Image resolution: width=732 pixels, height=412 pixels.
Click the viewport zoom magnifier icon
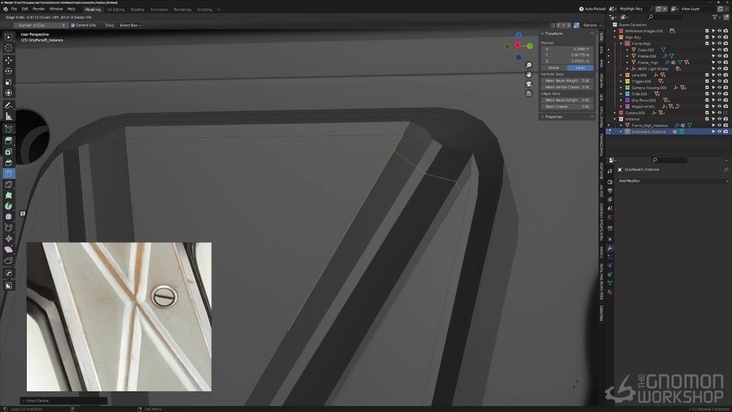pos(528,65)
